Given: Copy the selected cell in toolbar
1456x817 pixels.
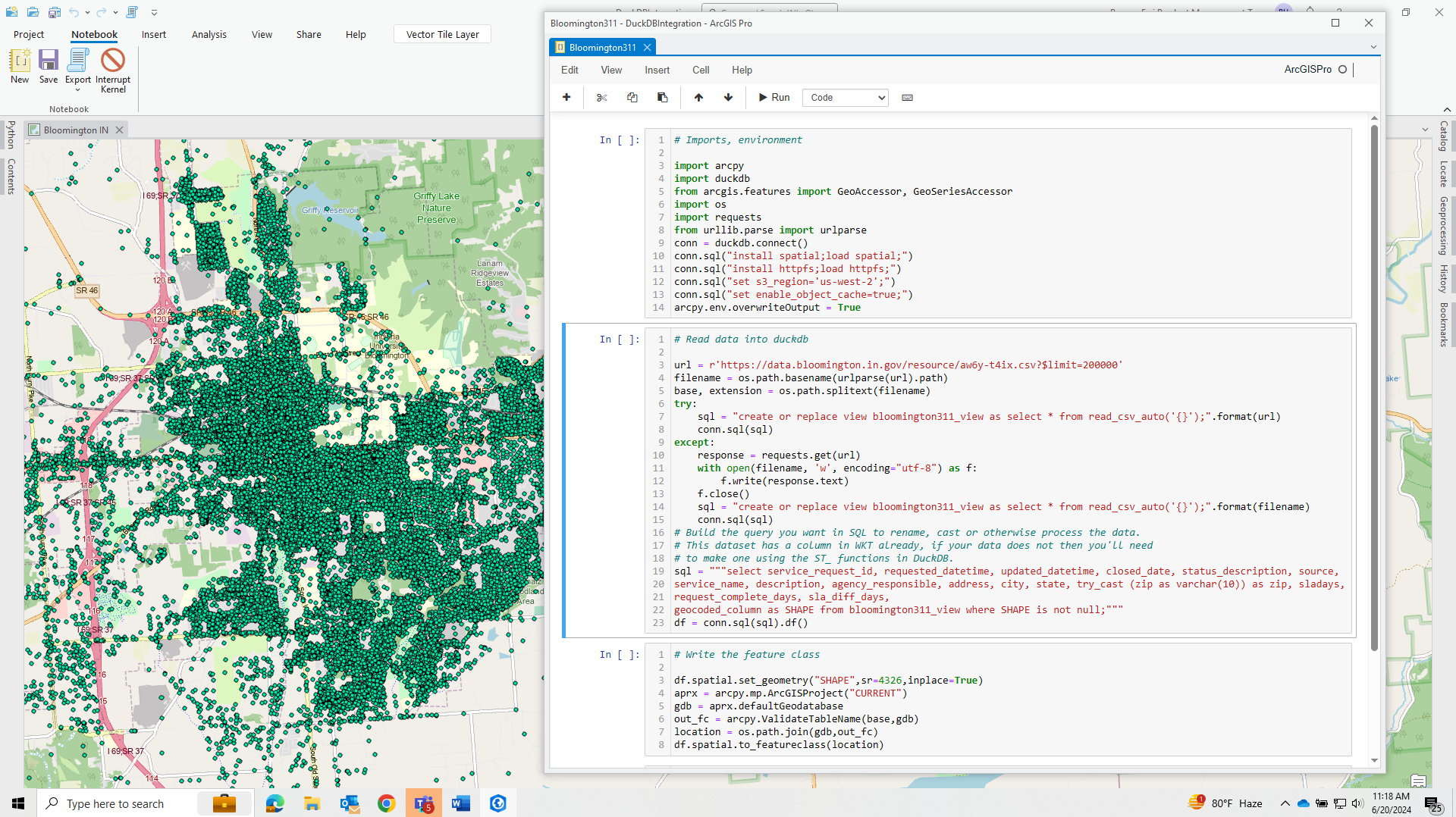Looking at the screenshot, I should coord(632,97).
